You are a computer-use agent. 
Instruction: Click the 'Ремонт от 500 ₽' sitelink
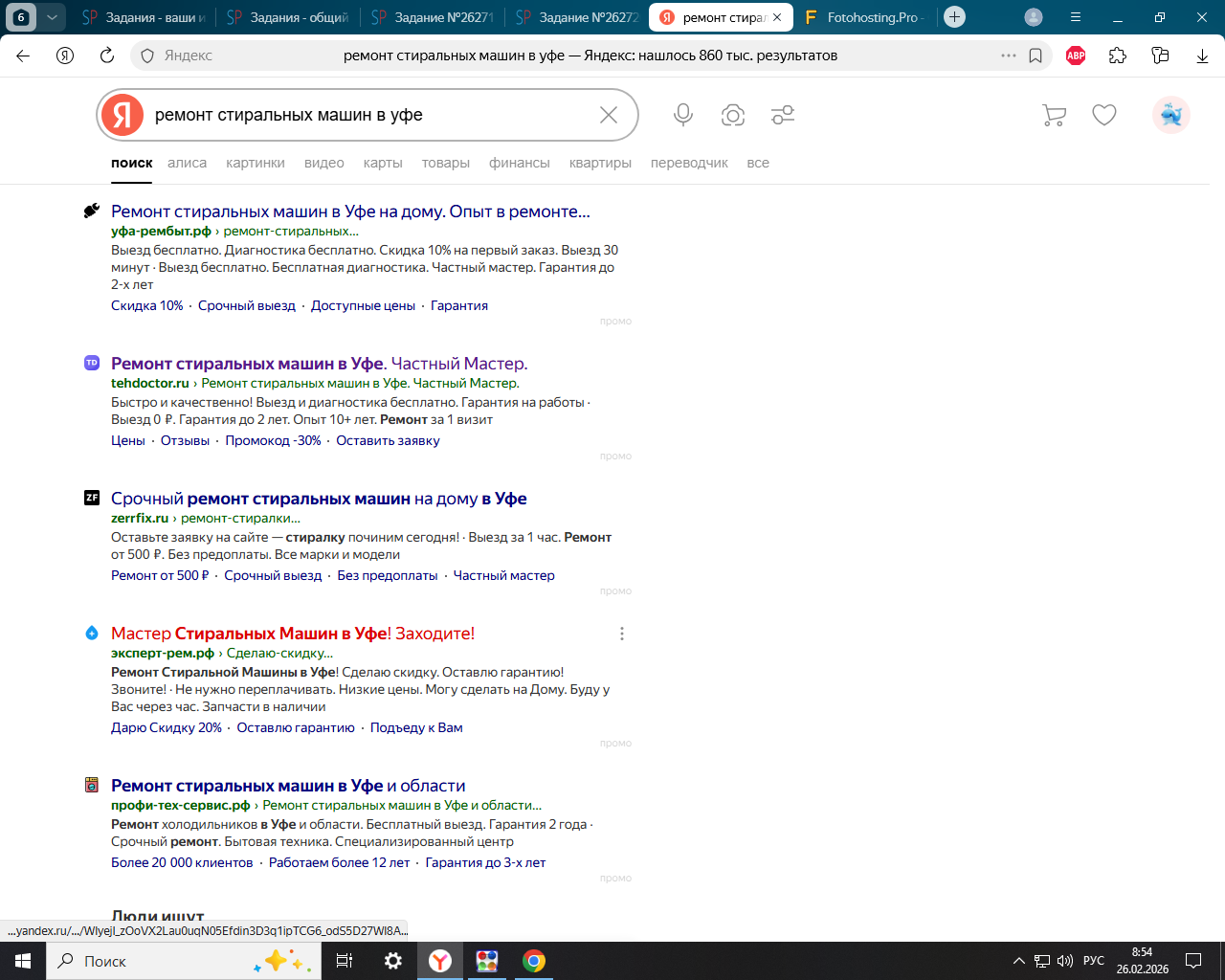pos(160,575)
